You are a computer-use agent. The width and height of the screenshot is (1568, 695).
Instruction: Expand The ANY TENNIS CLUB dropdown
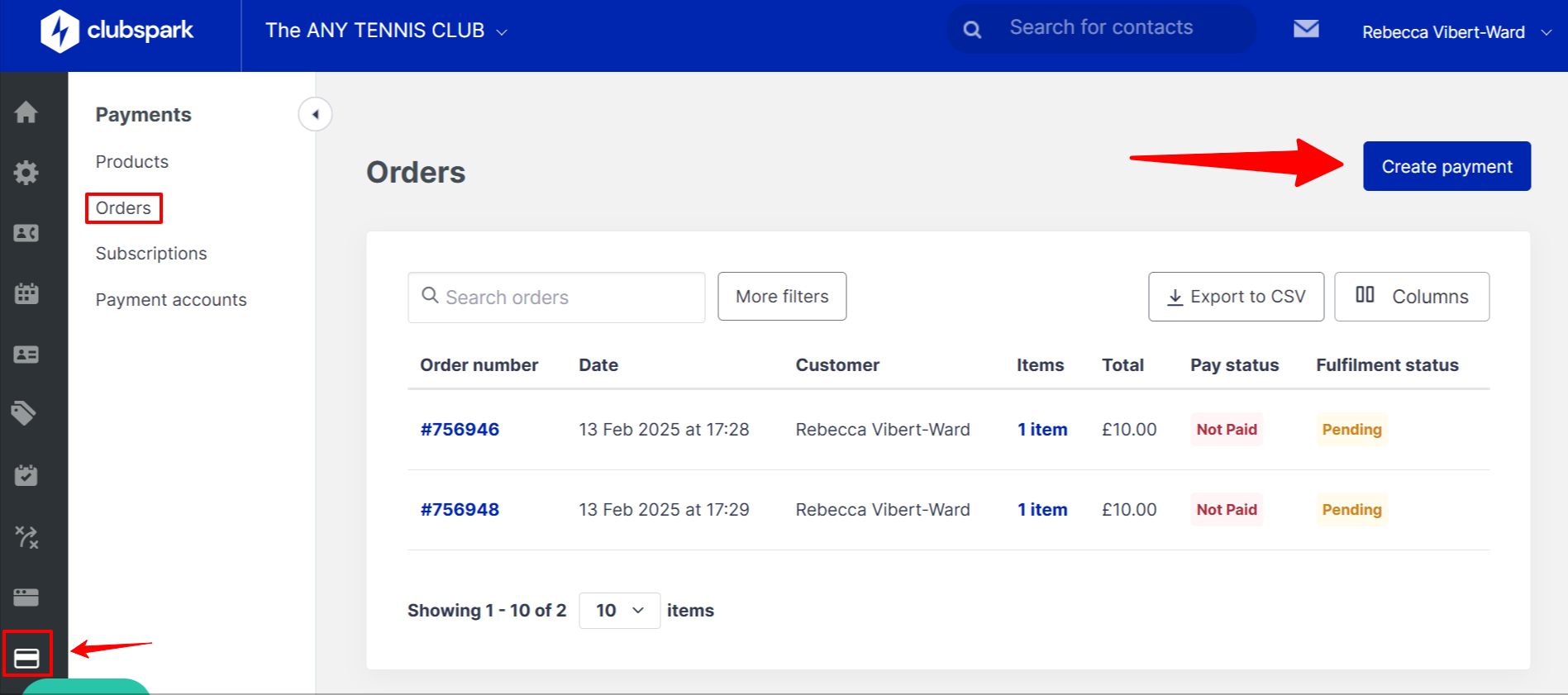click(386, 31)
